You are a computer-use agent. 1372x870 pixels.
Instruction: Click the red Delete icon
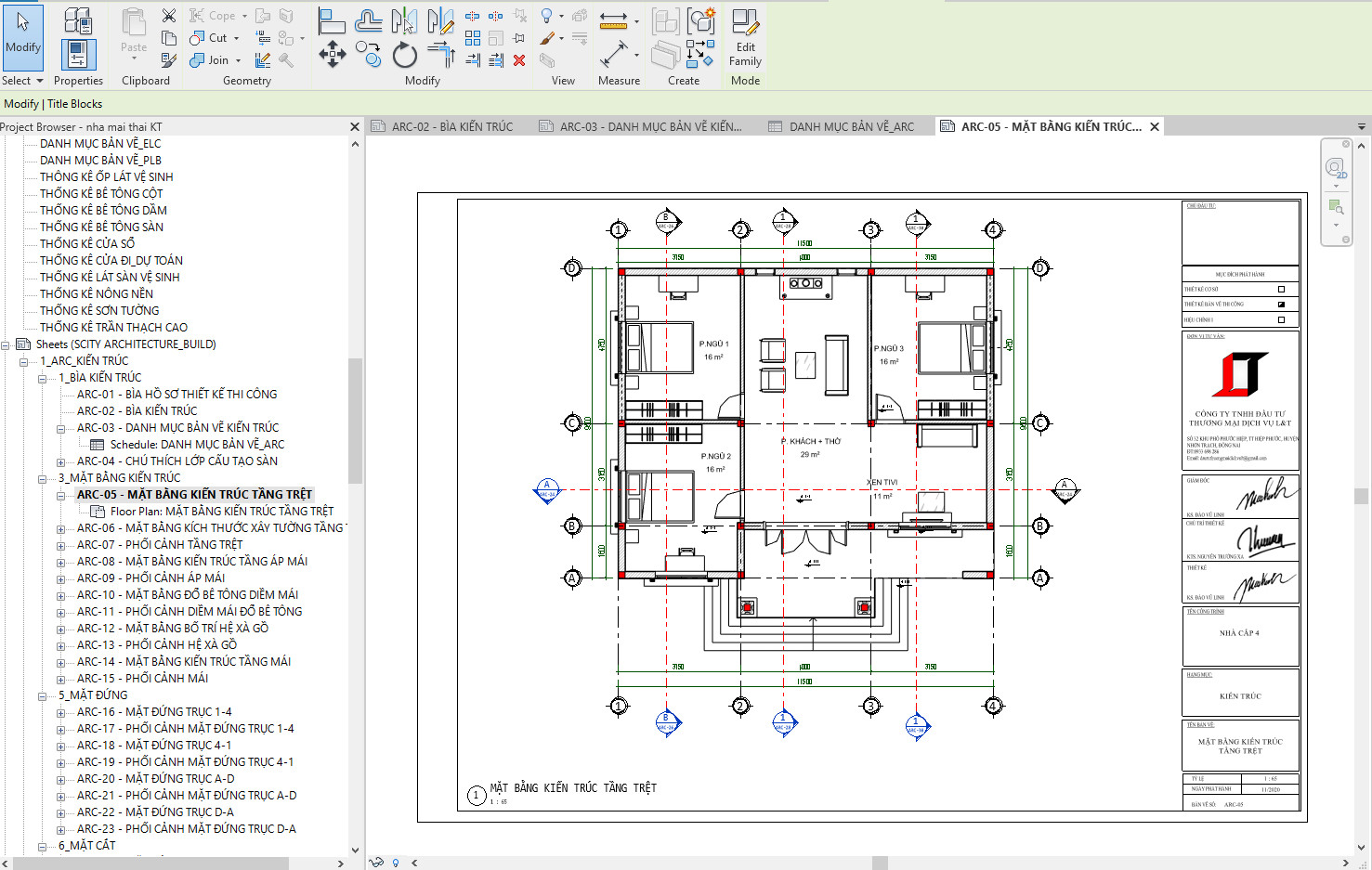click(519, 60)
